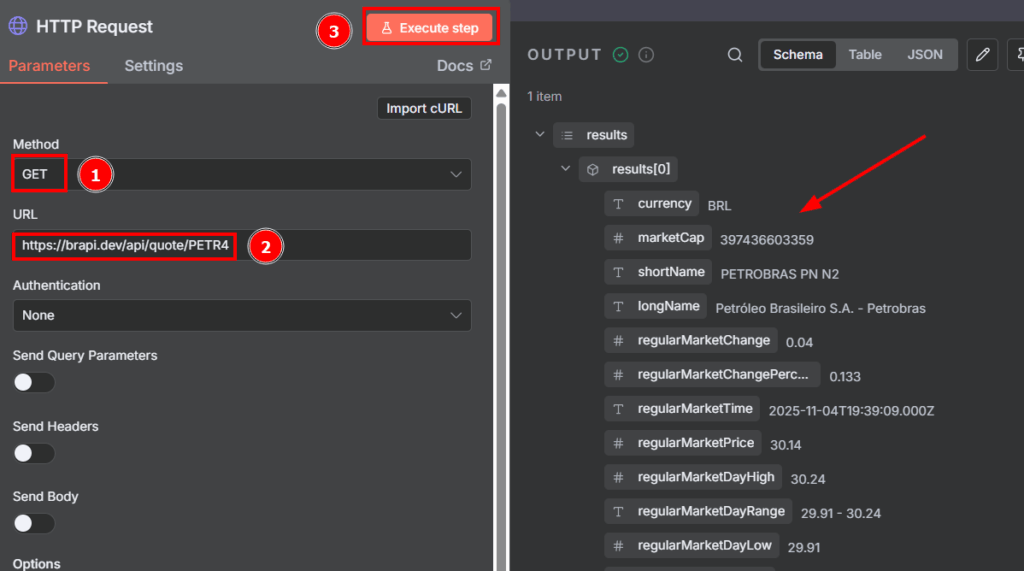The image size is (1024, 571).
Task: Select the marketCap field pill
Action: [658, 238]
